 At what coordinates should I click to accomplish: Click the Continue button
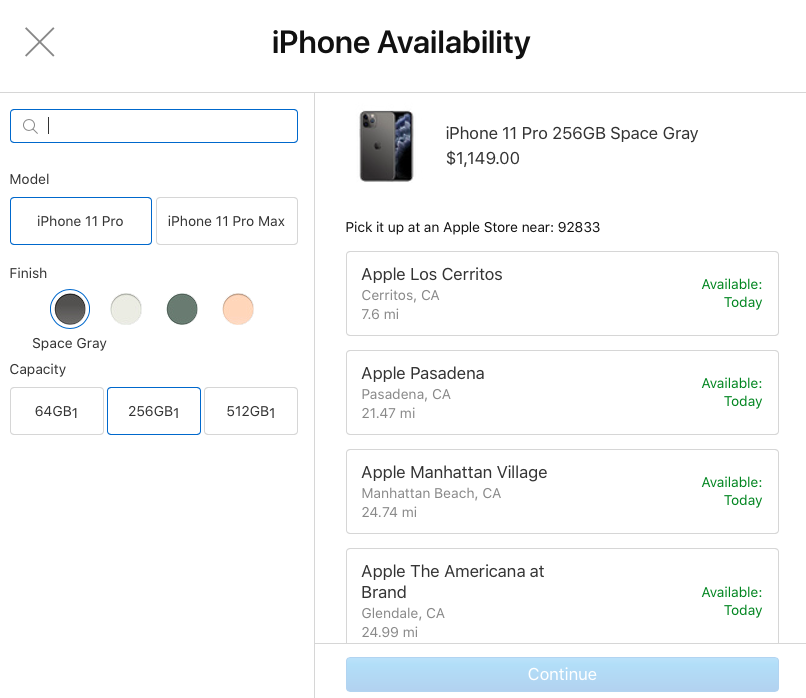(562, 674)
